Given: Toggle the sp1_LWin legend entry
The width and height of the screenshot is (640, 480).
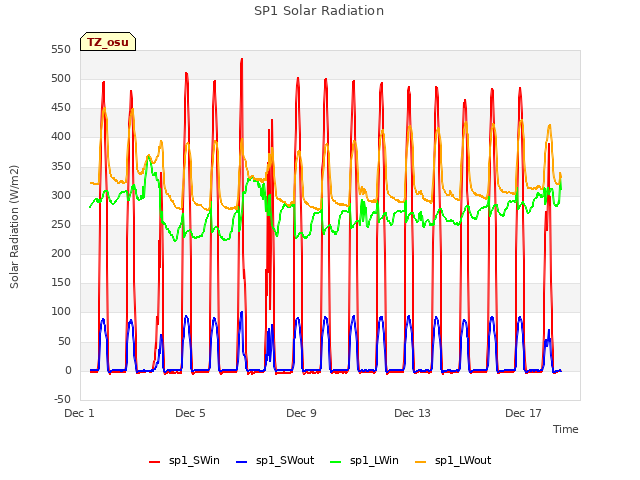Looking at the screenshot, I should tap(364, 461).
